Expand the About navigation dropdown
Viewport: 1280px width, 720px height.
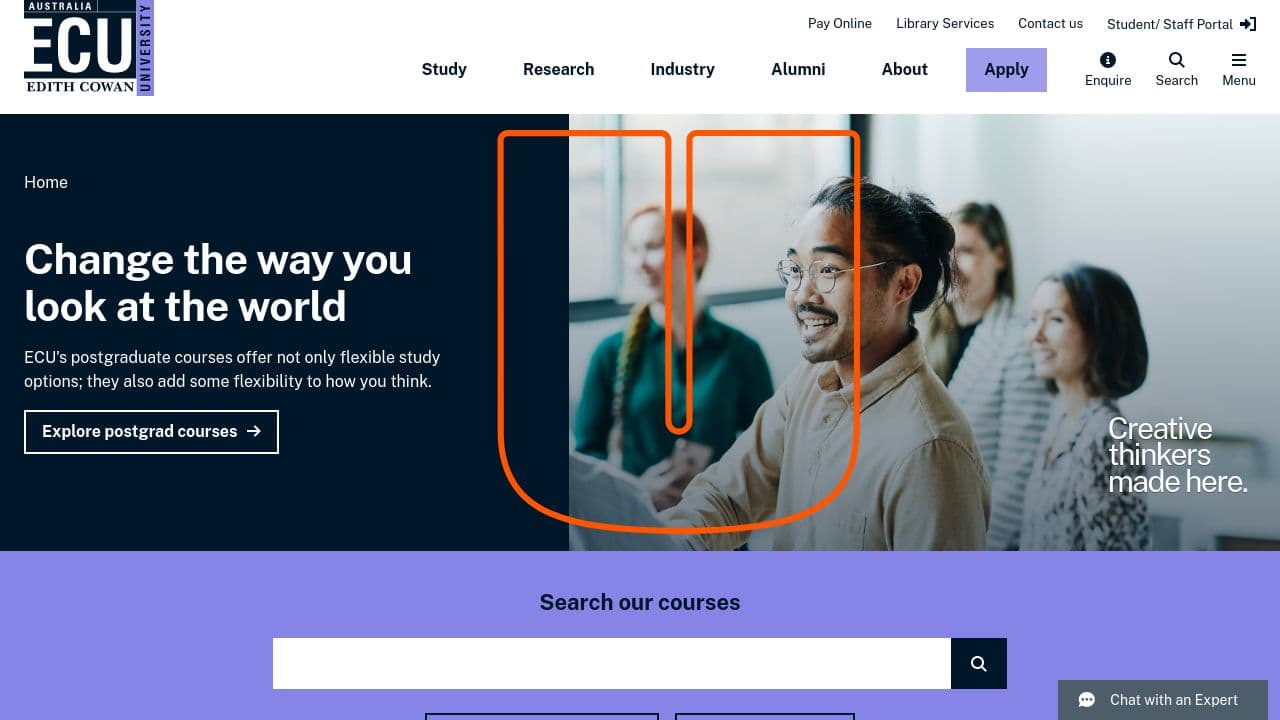(x=904, y=69)
